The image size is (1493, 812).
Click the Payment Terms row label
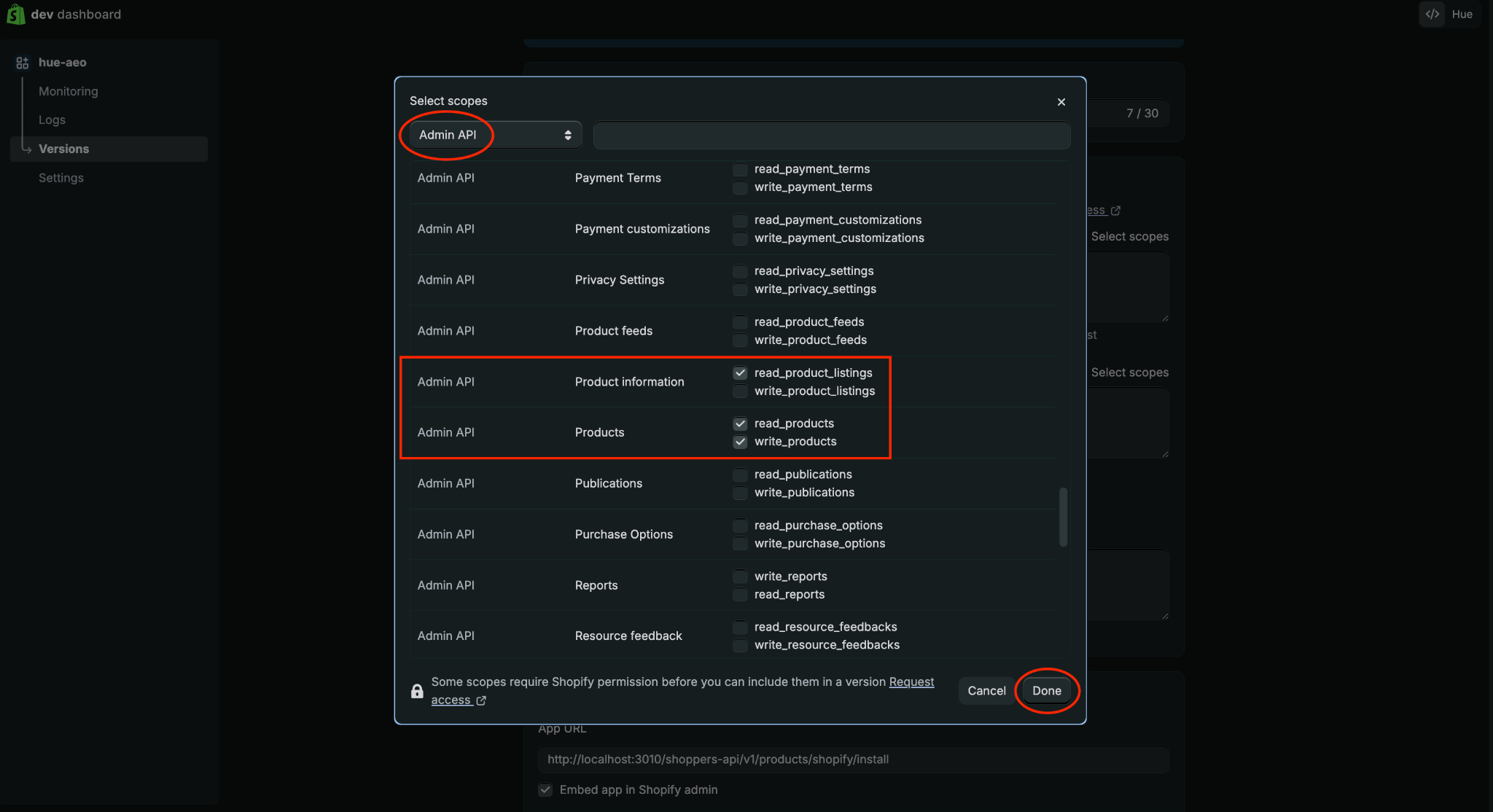point(618,178)
